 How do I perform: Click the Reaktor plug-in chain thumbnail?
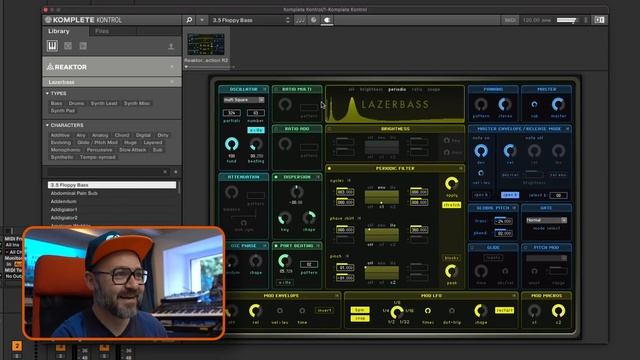tap(206, 44)
